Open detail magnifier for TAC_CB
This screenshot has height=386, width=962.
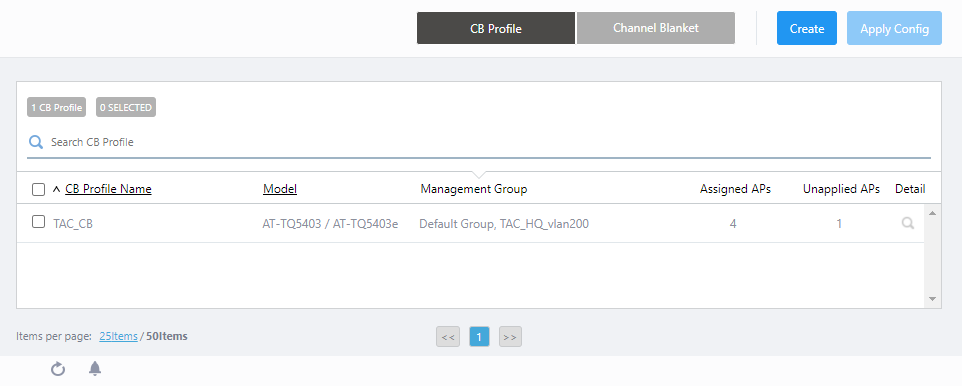click(x=907, y=223)
